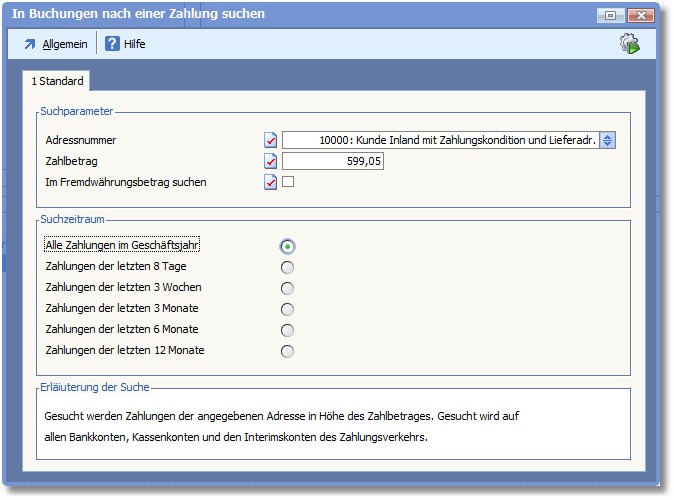Enable the Im Fremdwährungsbetrag suchen checkbox

point(288,182)
